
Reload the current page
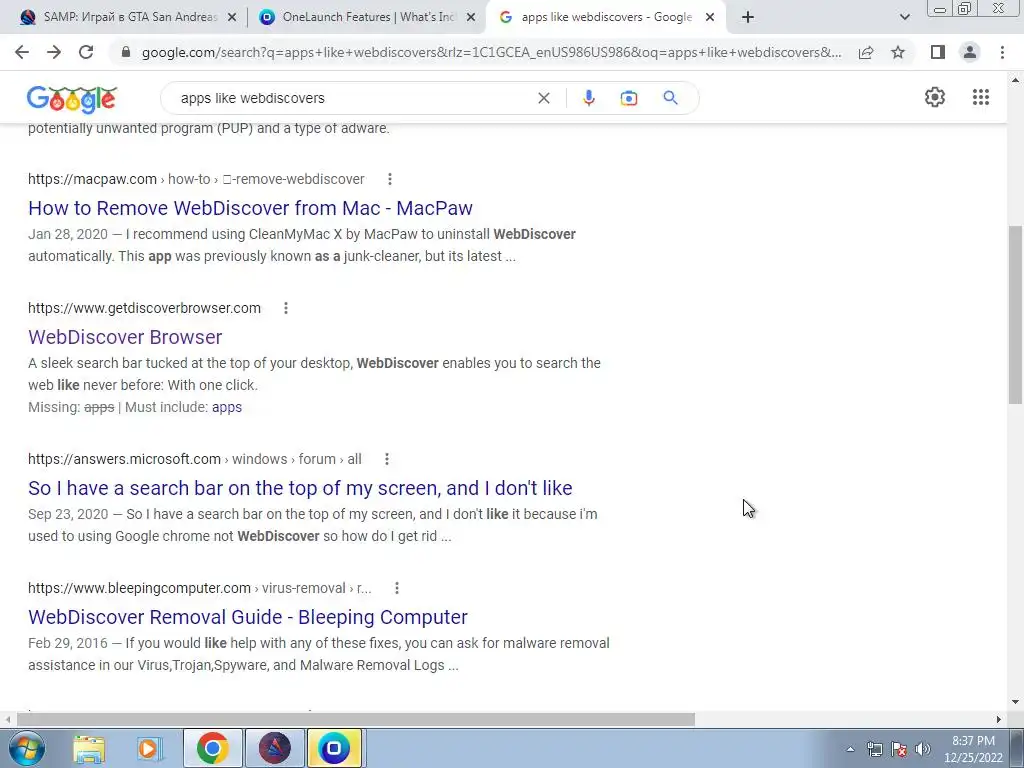86,52
